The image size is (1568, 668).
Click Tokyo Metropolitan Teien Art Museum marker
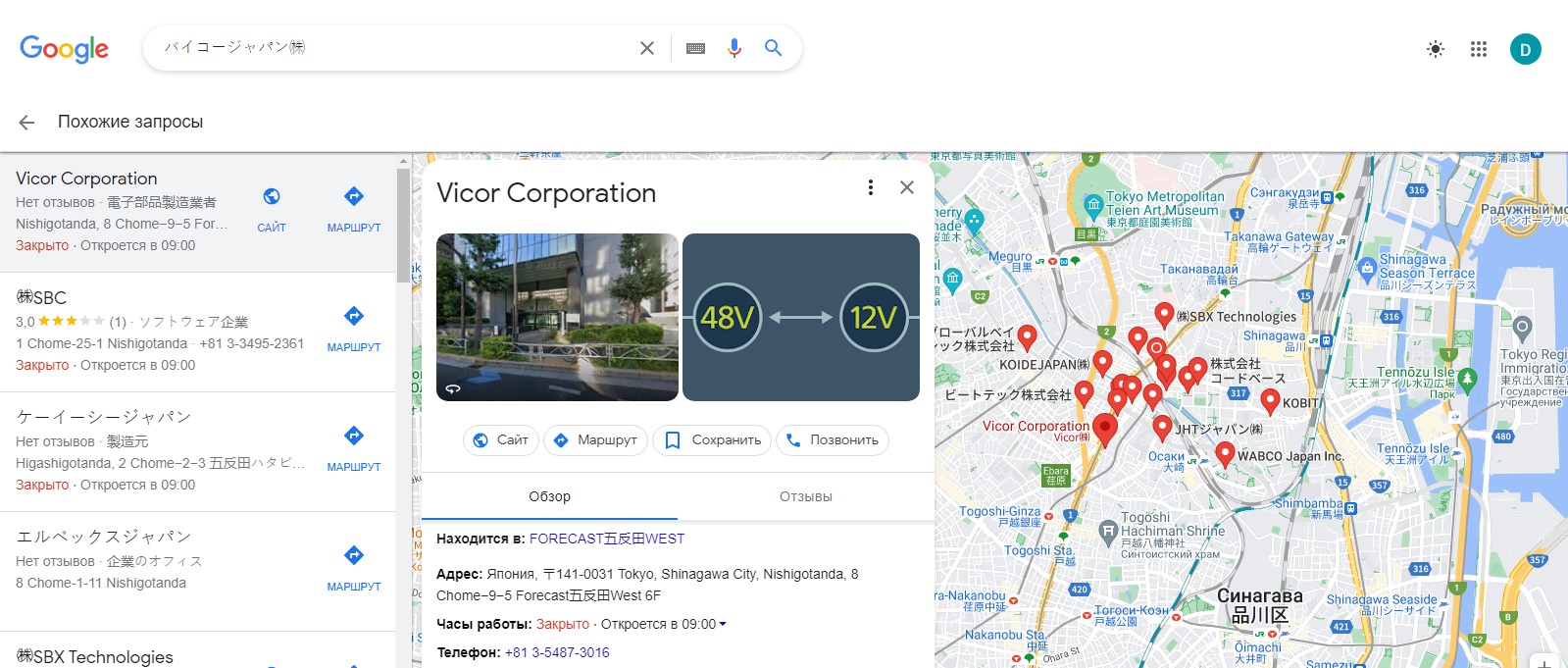(1093, 205)
